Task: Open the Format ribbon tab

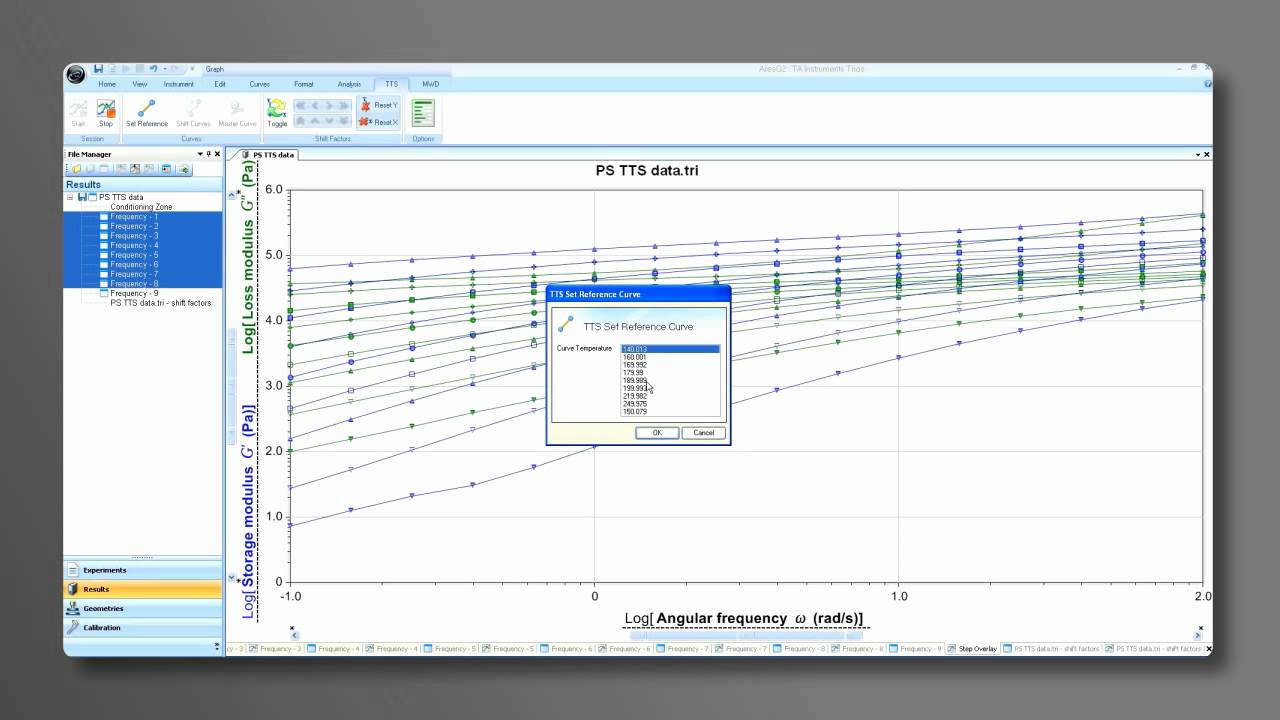Action: click(303, 84)
